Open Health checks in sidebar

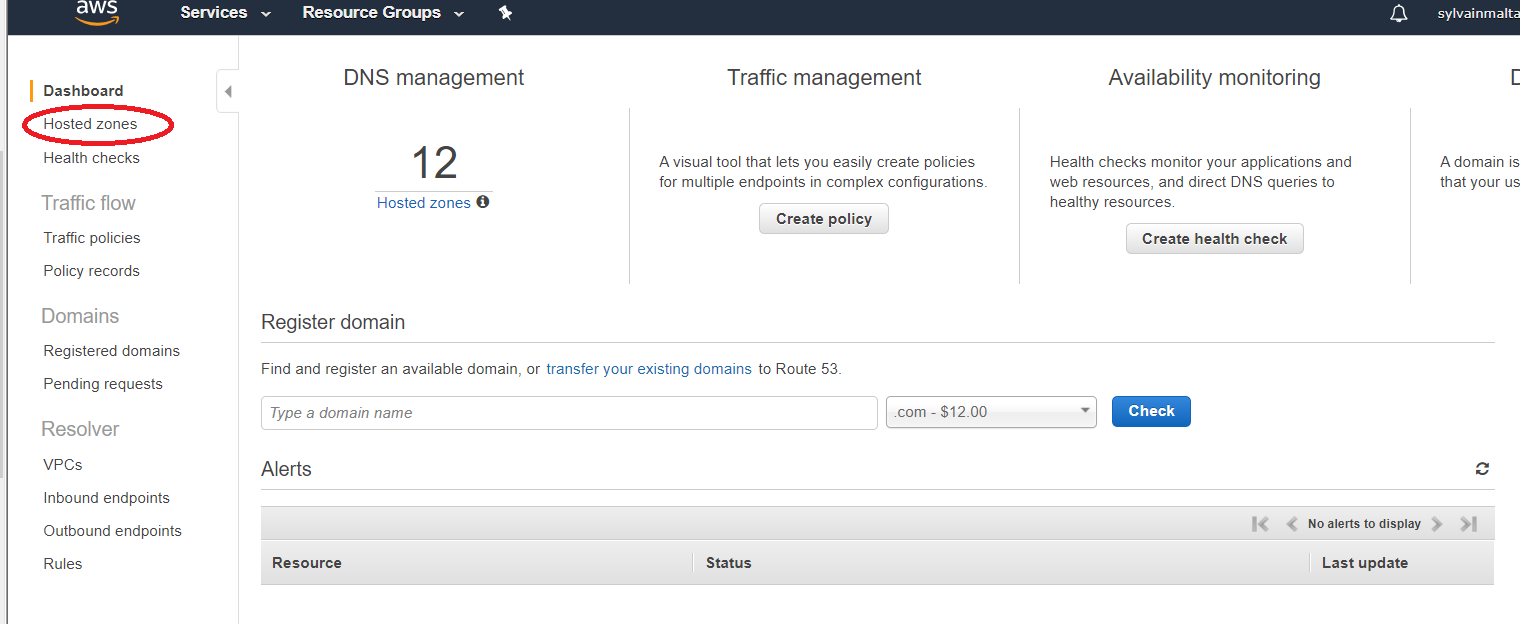click(x=91, y=158)
